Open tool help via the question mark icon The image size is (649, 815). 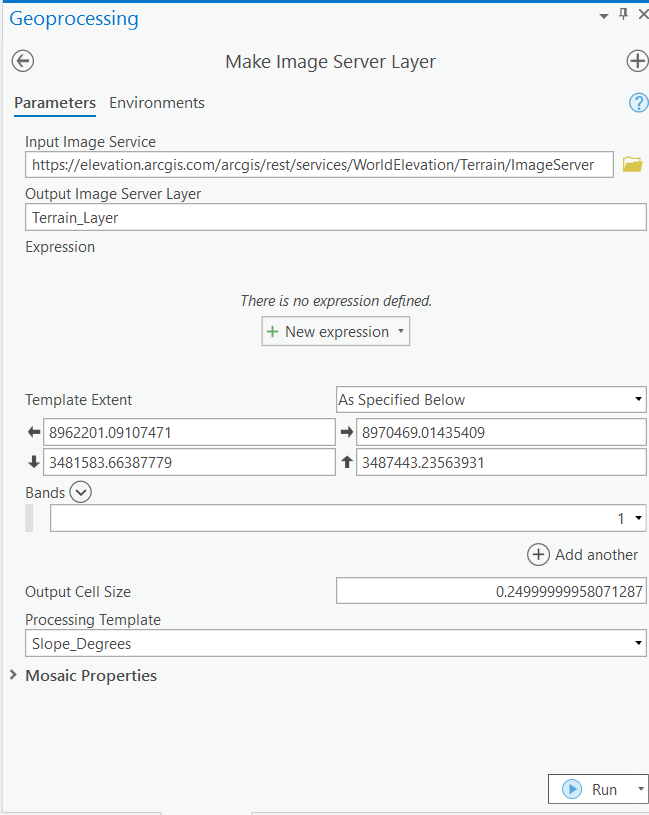click(637, 103)
